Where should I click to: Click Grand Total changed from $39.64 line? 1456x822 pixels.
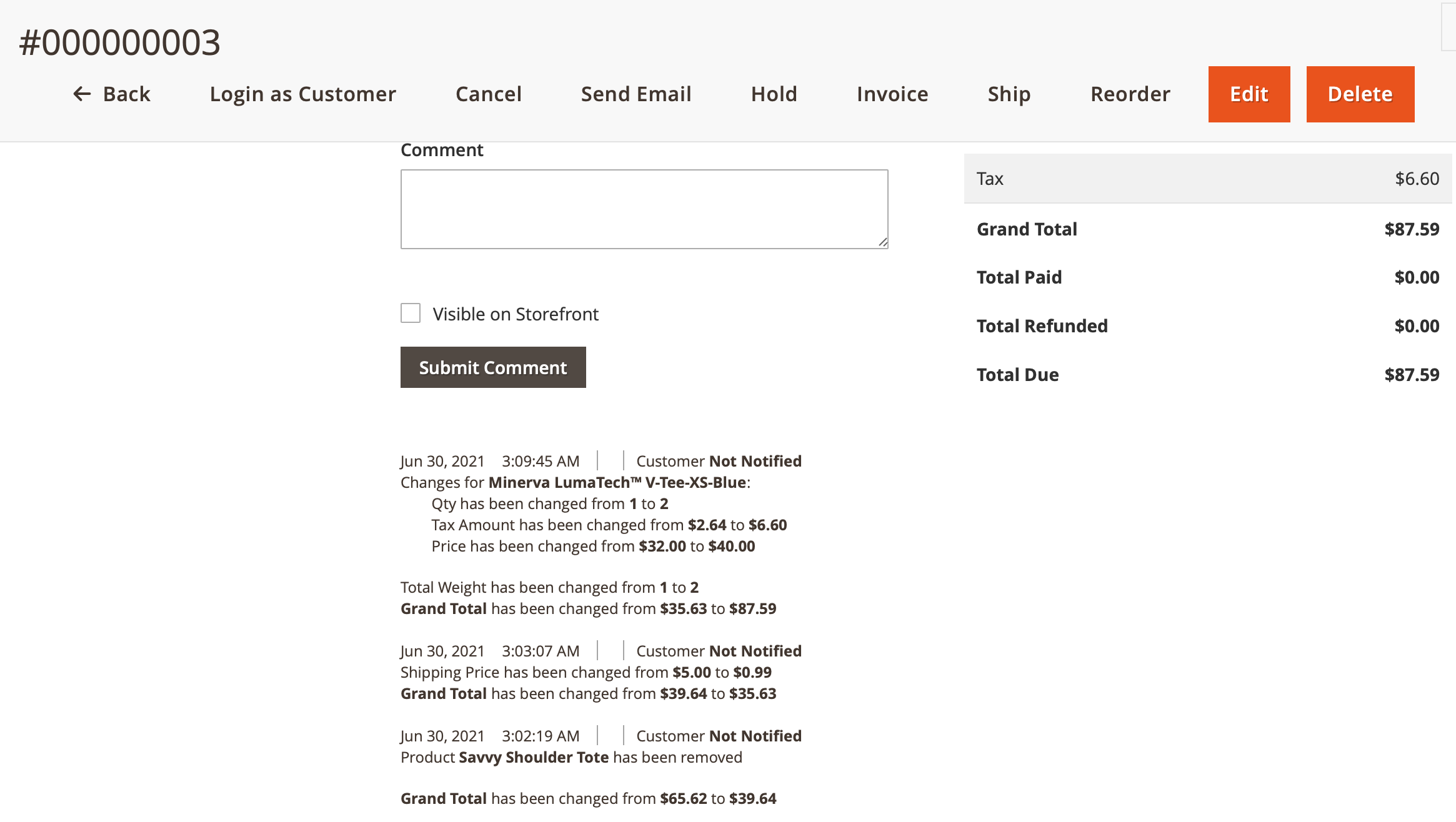coord(588,693)
